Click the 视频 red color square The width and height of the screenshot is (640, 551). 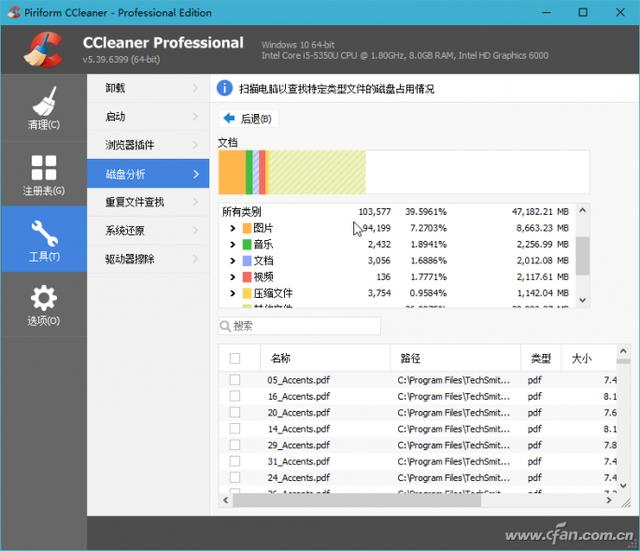pos(247,277)
